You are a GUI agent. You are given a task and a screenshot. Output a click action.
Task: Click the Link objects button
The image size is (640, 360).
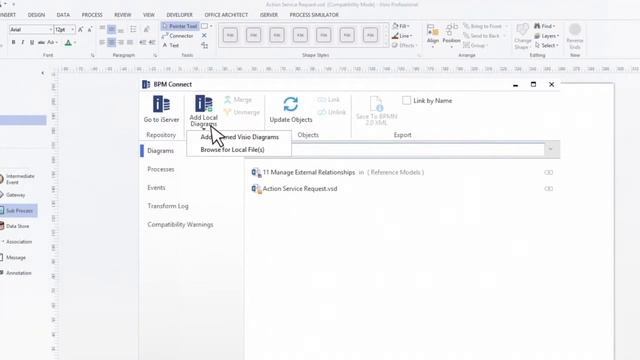click(x=329, y=100)
